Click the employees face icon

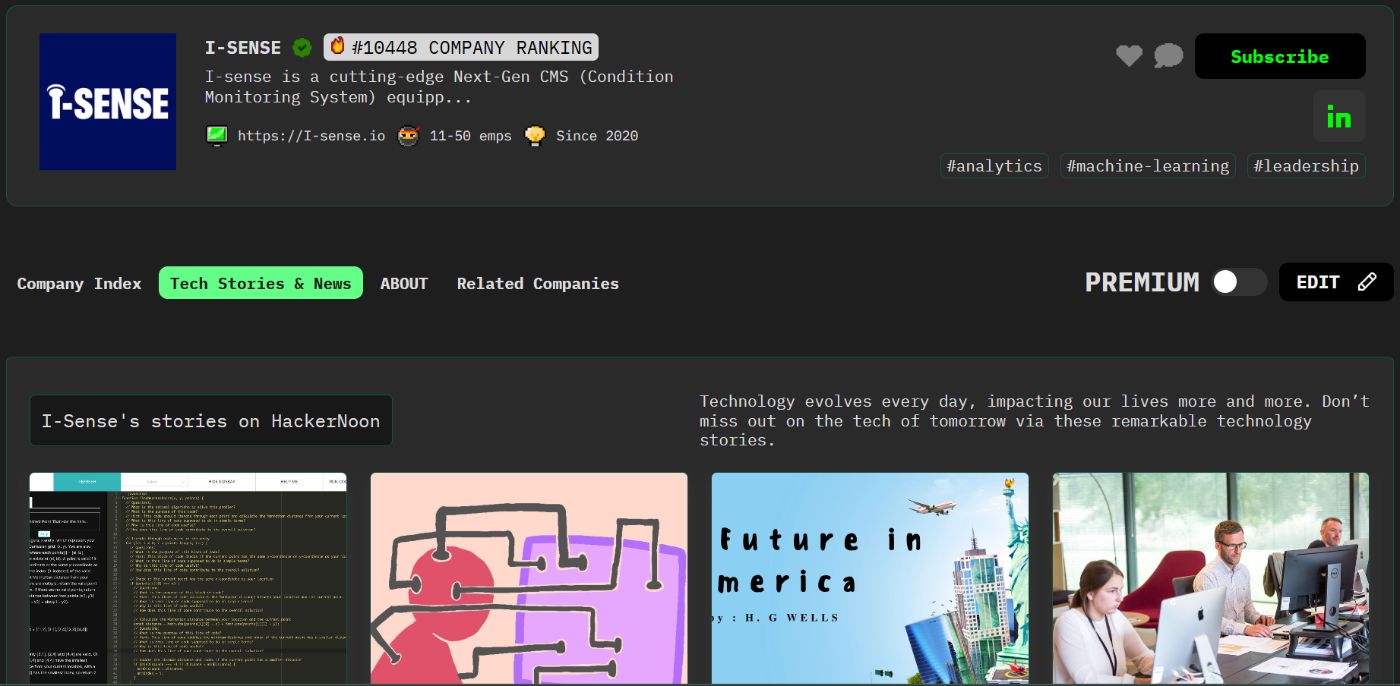click(408, 135)
